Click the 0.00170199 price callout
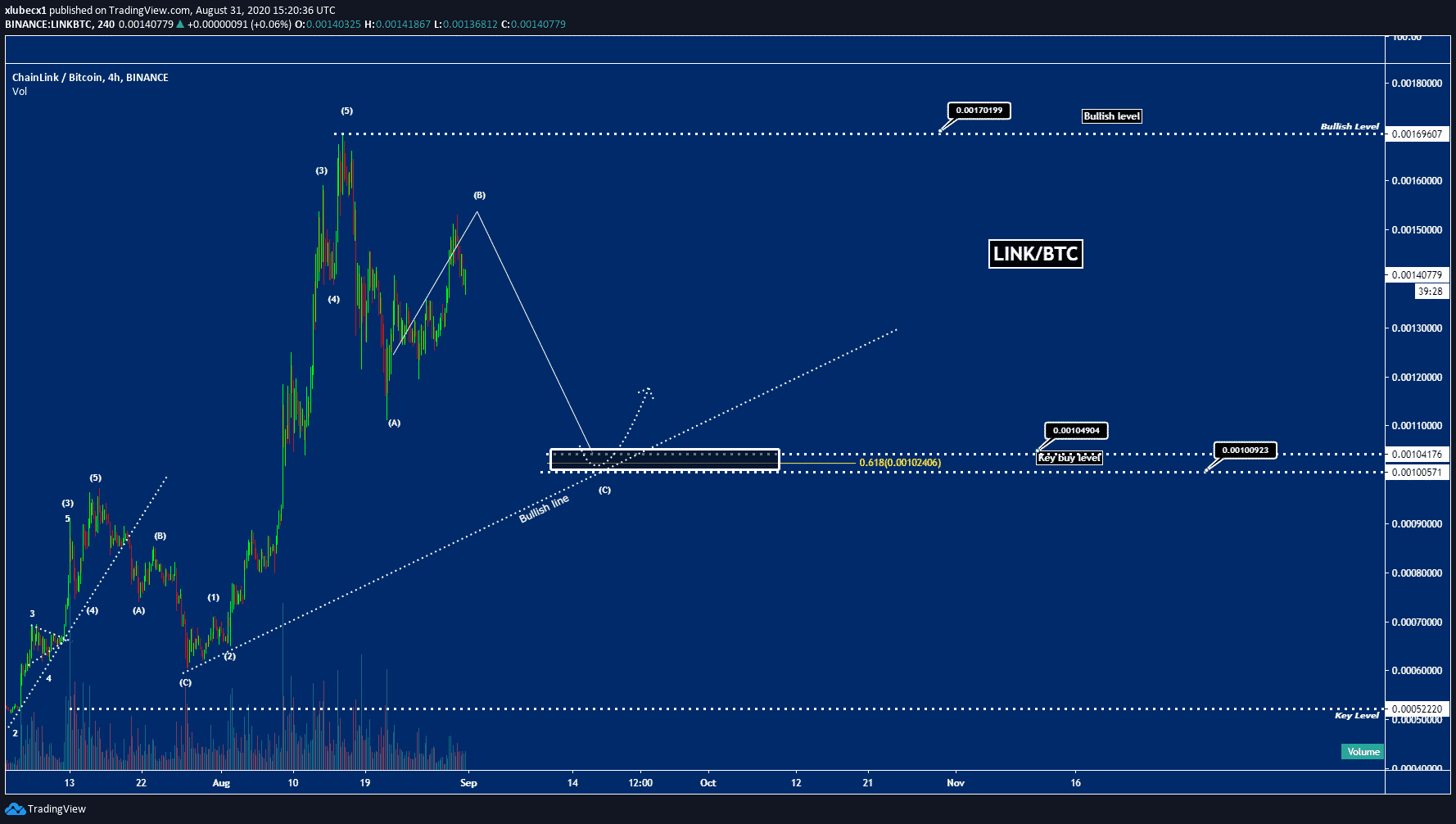The height and width of the screenshot is (824, 1456). 979,111
